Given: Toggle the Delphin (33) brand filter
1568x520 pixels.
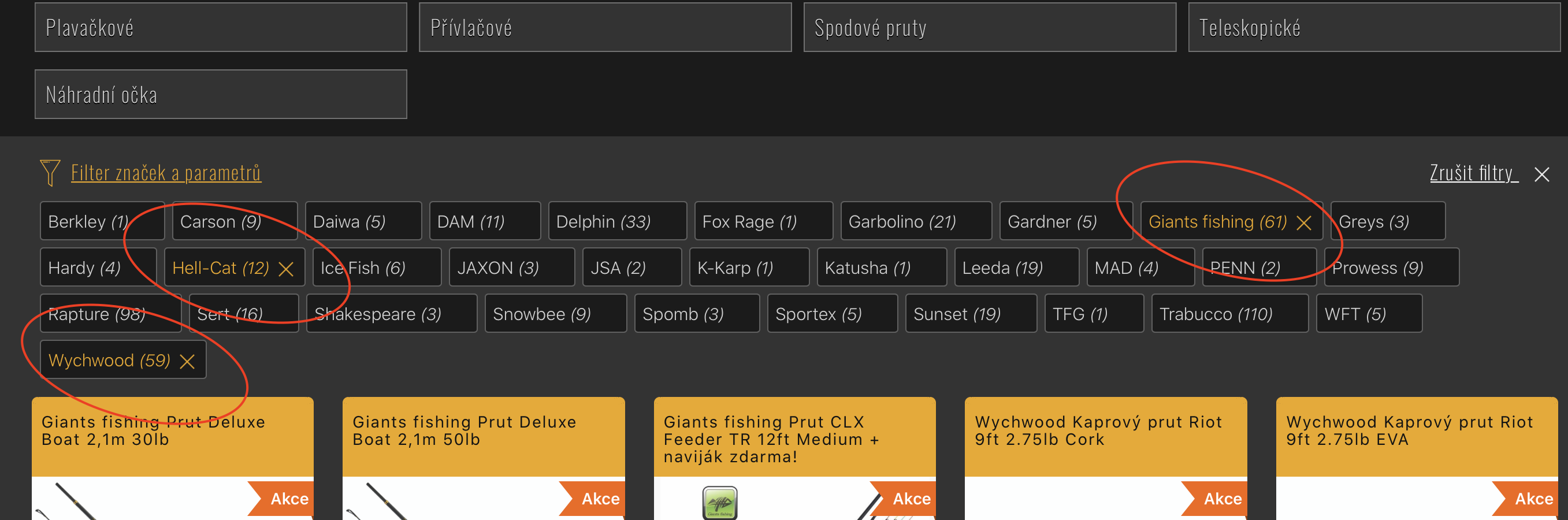Looking at the screenshot, I should (x=617, y=221).
